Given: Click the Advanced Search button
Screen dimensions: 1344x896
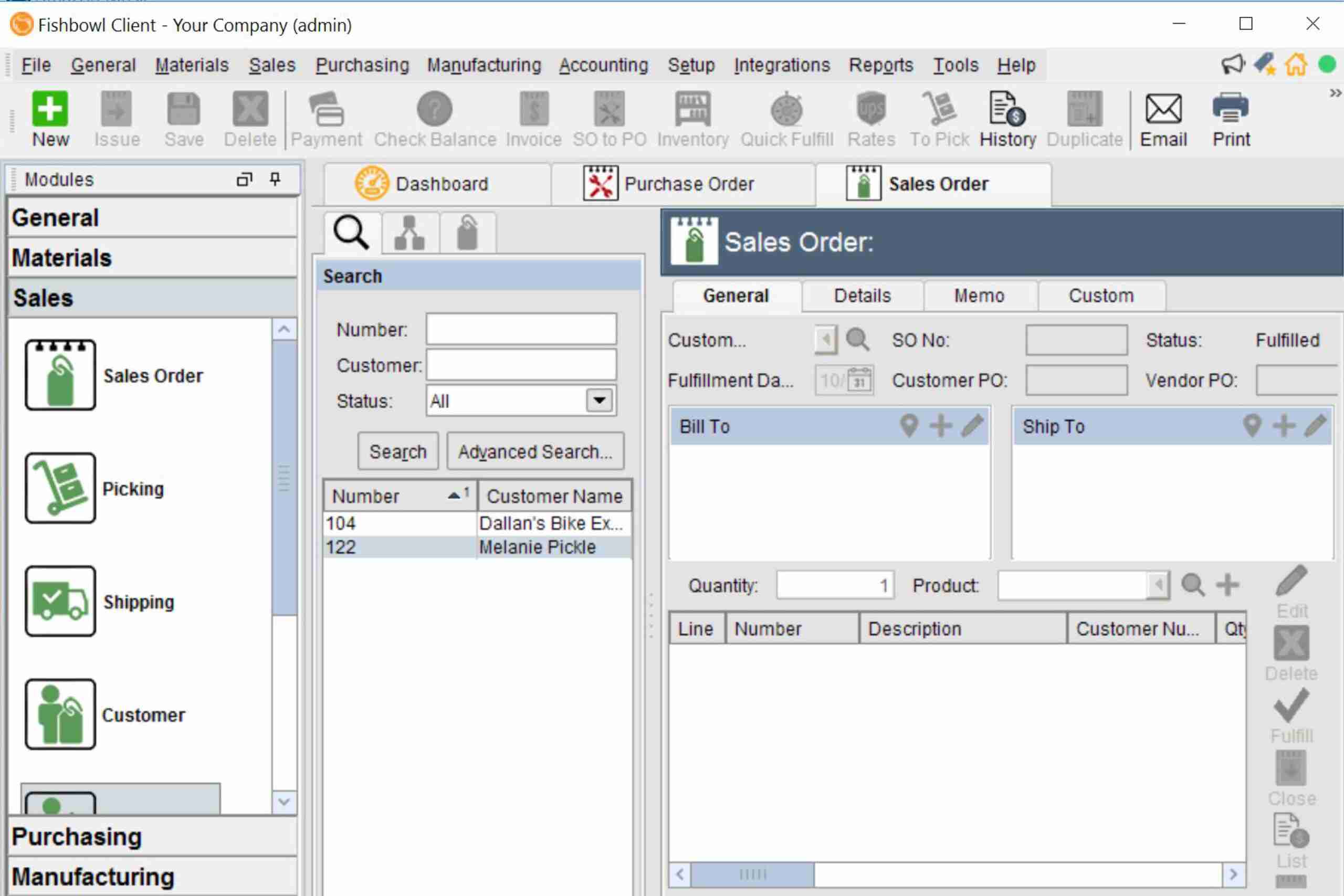Looking at the screenshot, I should (x=535, y=451).
